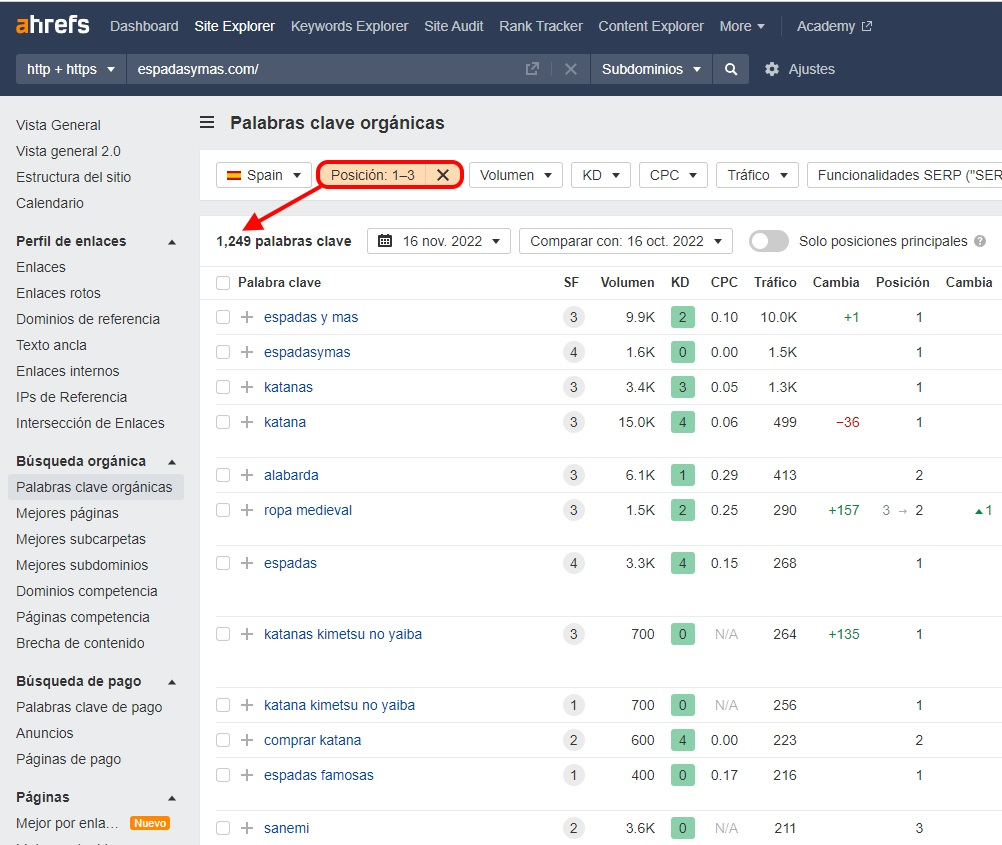Collapse the Búsqueda orgánica section

tap(172, 461)
